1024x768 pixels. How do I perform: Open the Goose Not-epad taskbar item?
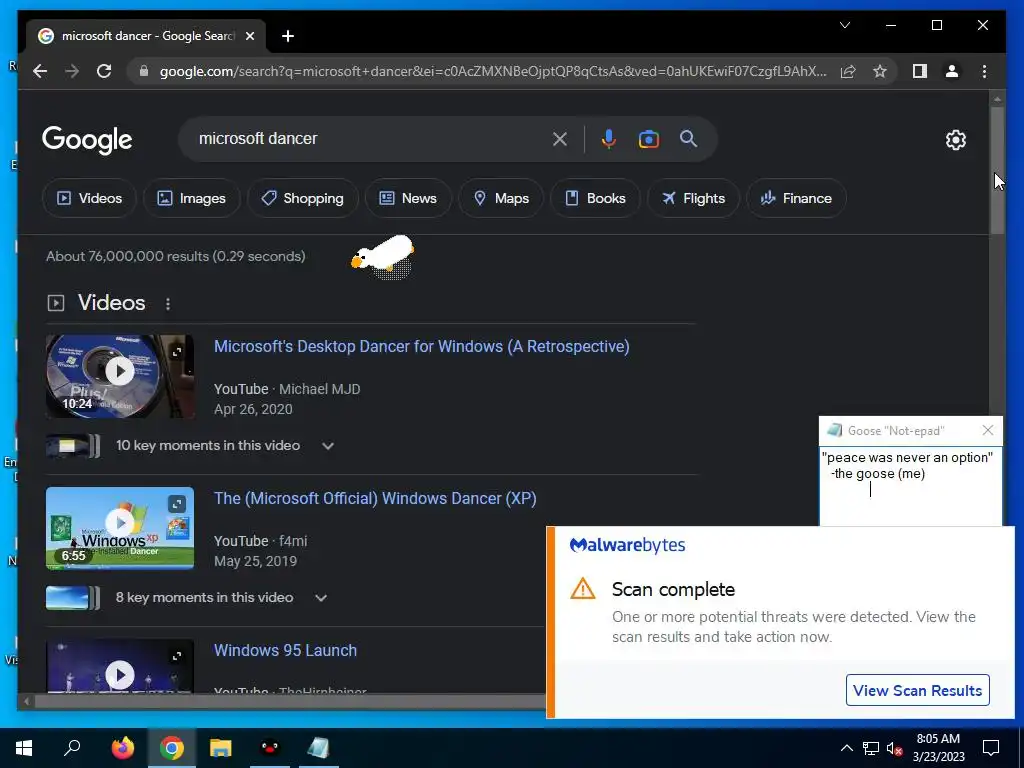coord(318,748)
